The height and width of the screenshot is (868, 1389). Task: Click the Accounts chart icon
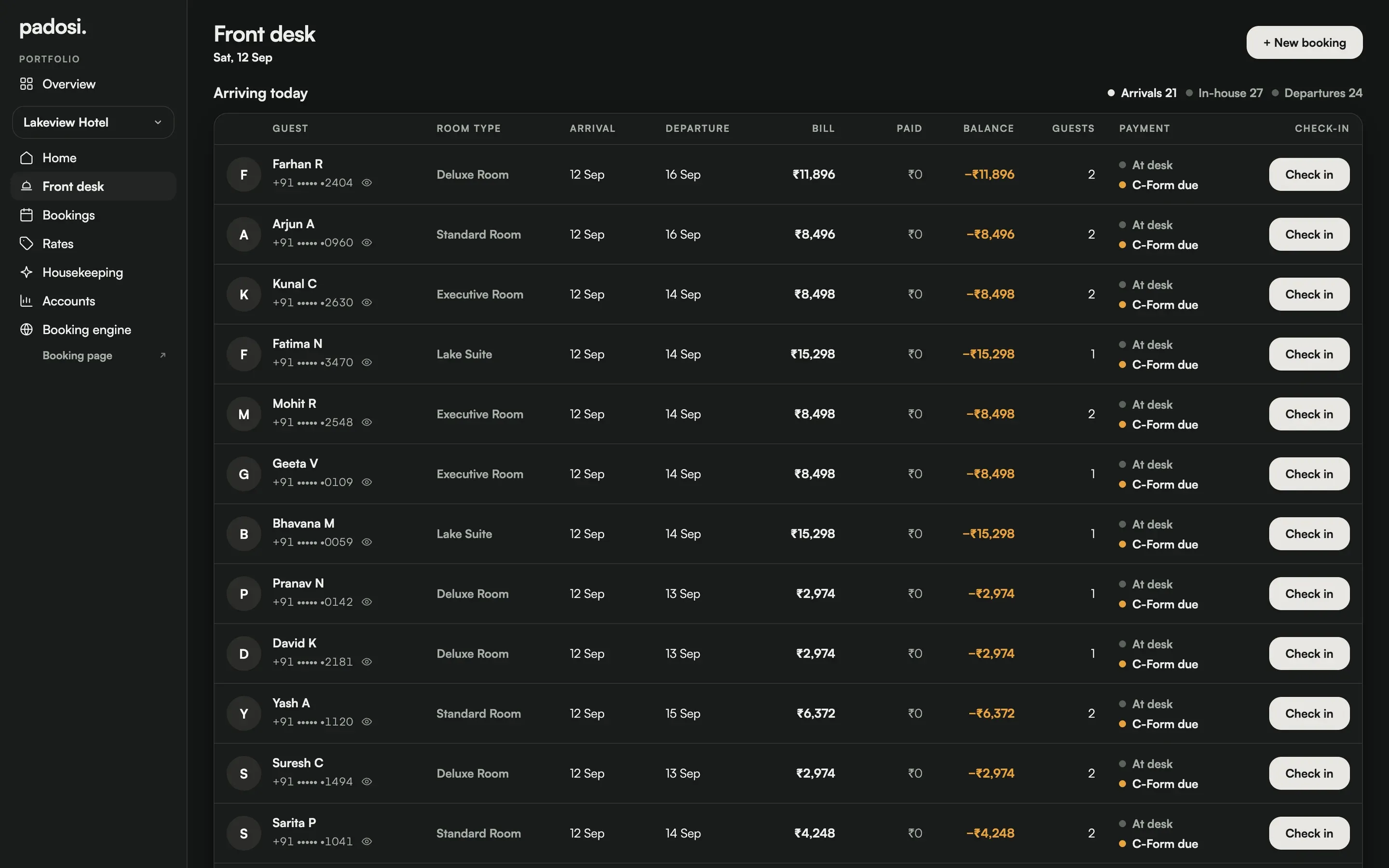tap(27, 301)
